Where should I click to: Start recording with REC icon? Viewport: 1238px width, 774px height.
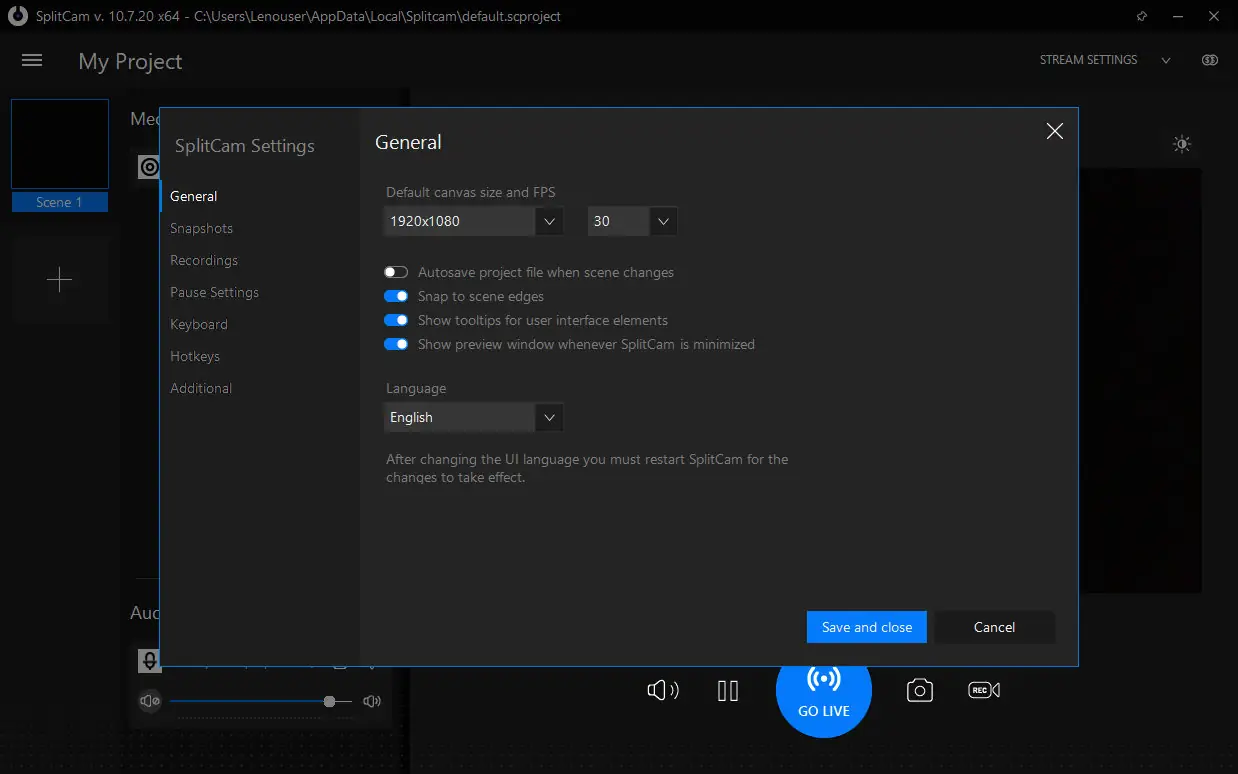click(x=984, y=690)
